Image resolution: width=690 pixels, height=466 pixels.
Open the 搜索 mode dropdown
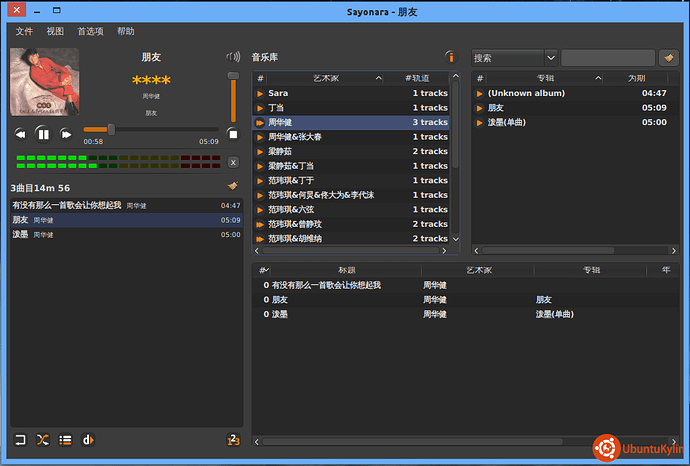point(515,58)
